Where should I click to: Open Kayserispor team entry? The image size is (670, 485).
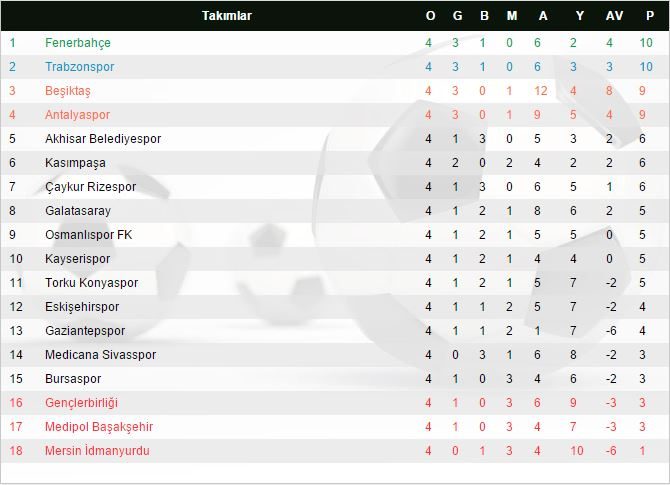pyautogui.click(x=77, y=259)
